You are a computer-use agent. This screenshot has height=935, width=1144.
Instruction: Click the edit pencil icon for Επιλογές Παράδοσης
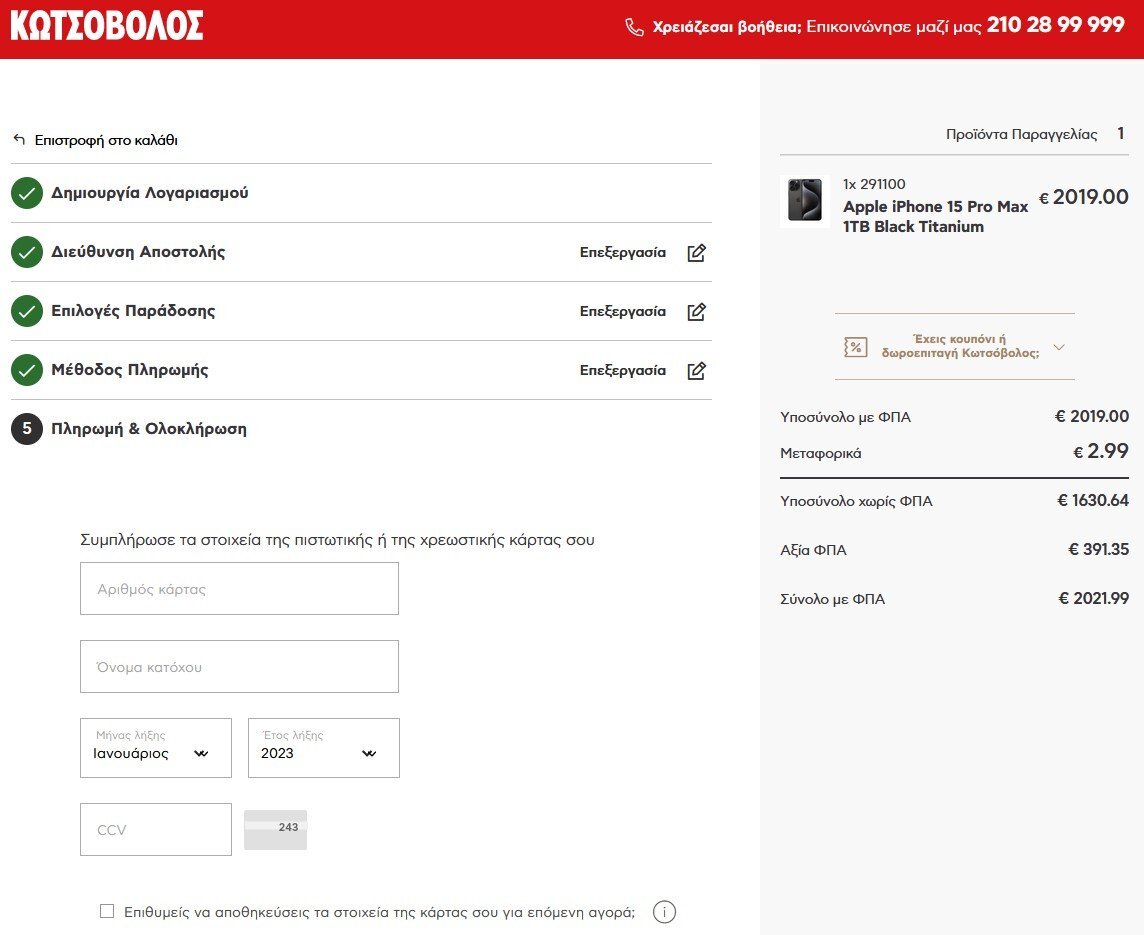(x=697, y=311)
